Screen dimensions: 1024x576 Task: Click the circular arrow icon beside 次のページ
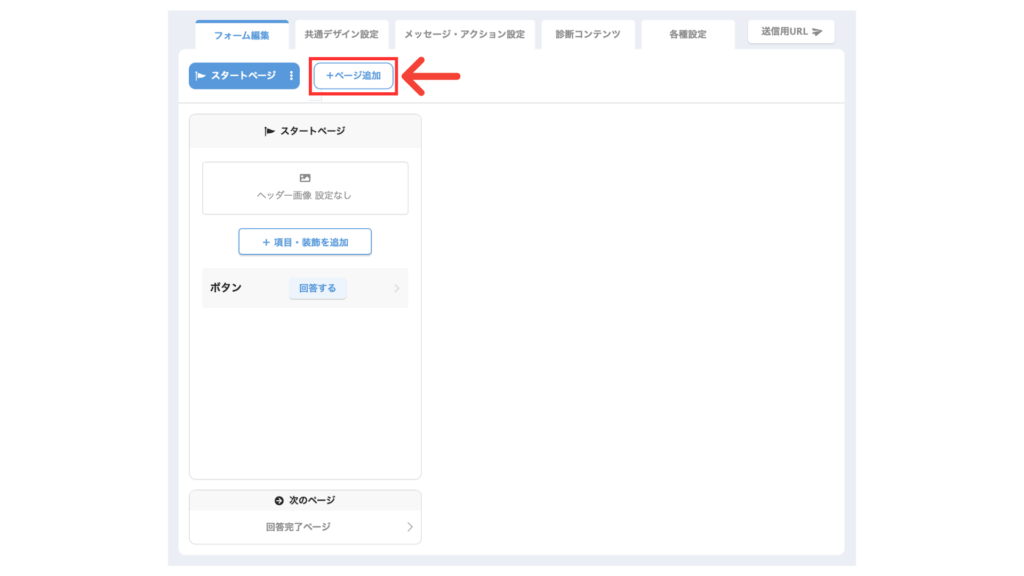coord(279,501)
